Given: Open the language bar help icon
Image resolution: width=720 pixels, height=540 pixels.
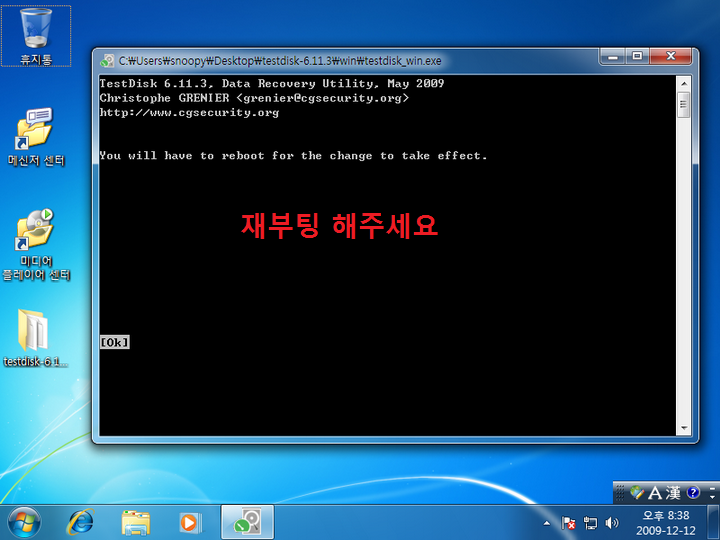Looking at the screenshot, I should pyautogui.click(x=693, y=493).
